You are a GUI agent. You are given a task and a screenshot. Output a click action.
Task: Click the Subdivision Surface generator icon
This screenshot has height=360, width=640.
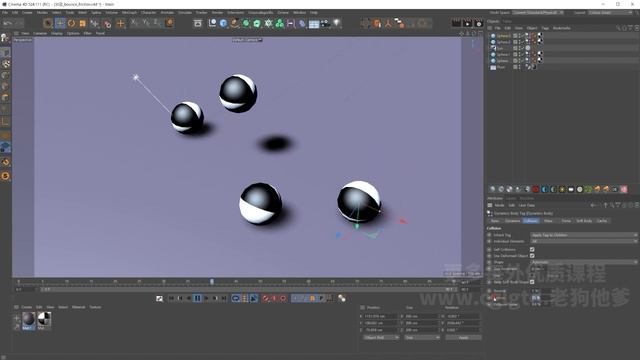coord(246,23)
